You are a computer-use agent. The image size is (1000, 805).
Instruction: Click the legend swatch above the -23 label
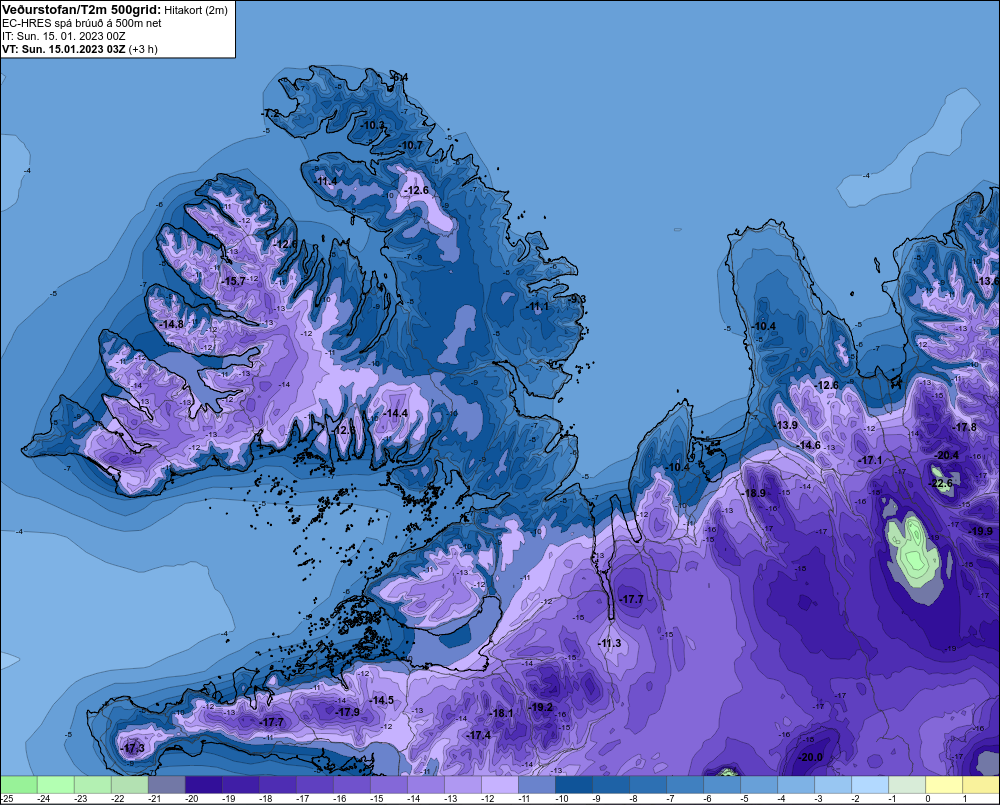(x=92, y=784)
